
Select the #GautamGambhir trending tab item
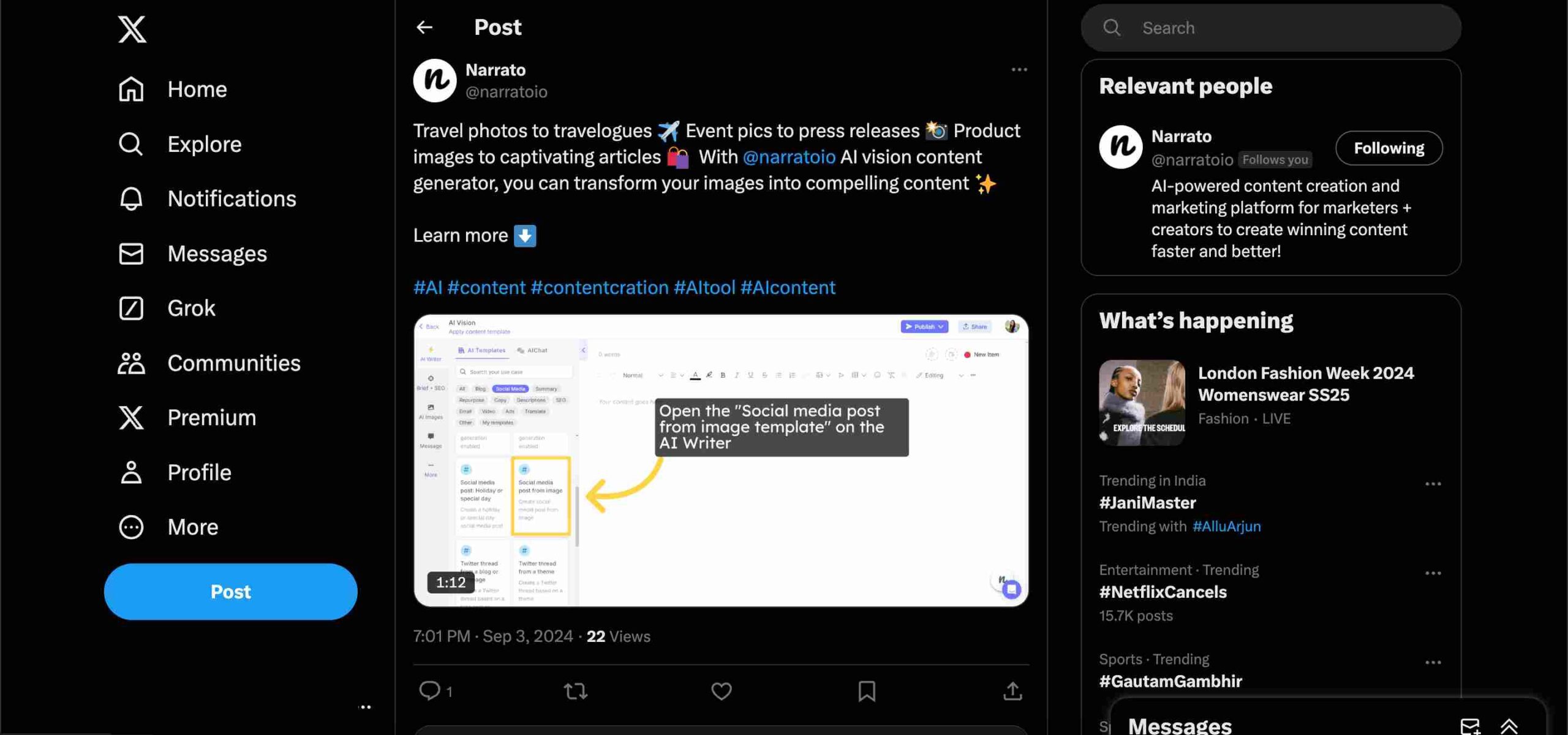[1171, 680]
